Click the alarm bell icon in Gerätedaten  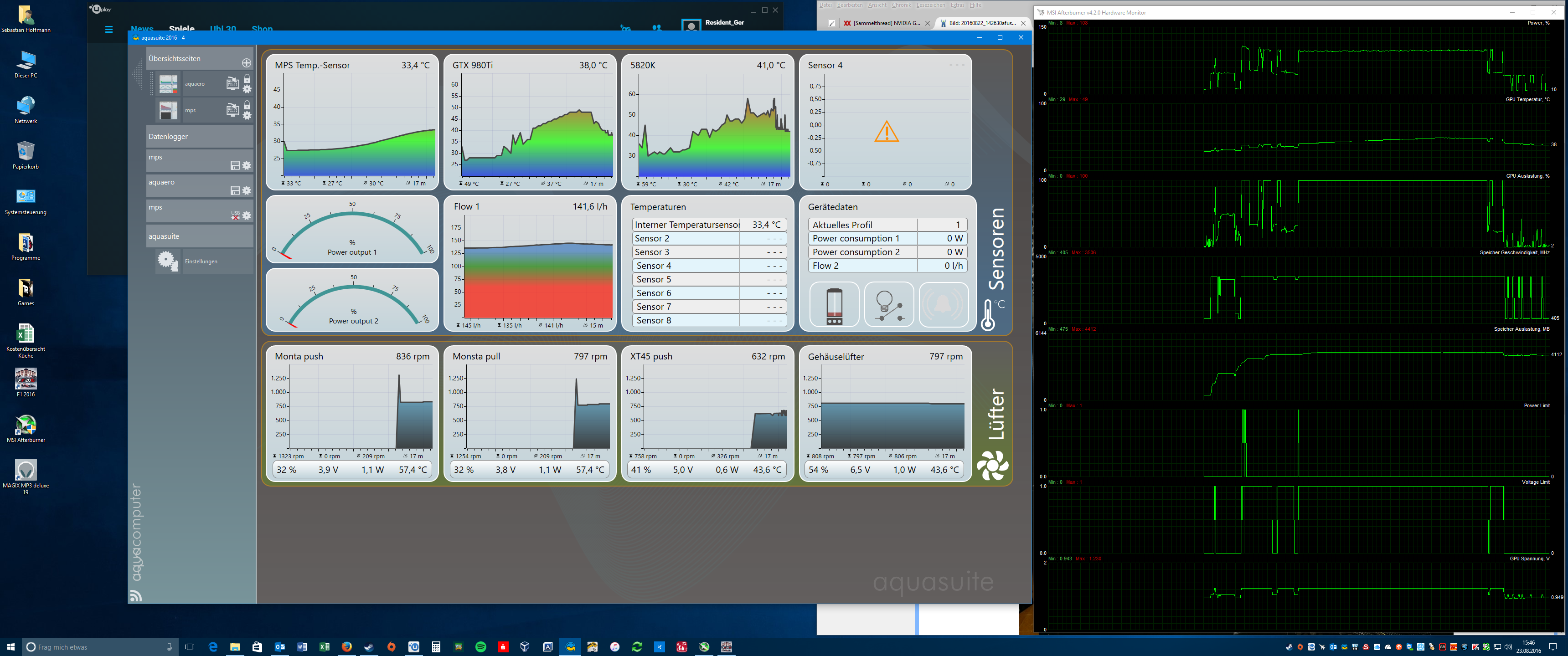click(943, 304)
